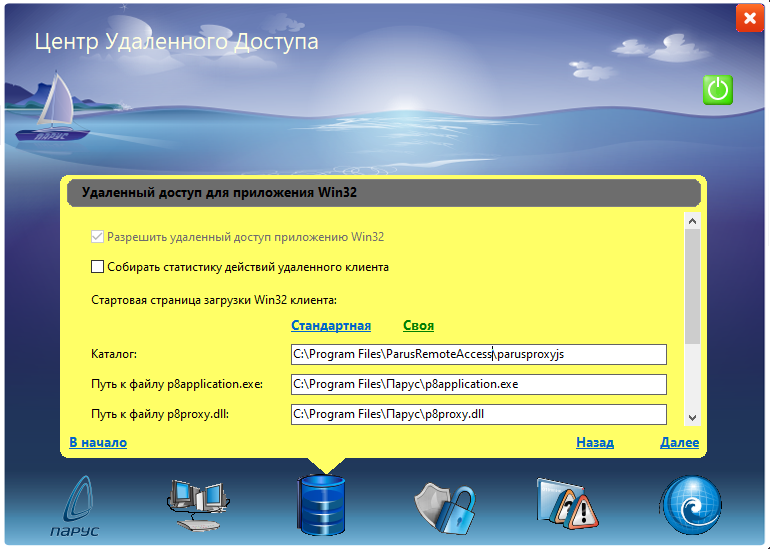This screenshot has height=549, width=770.
Task: Click the Стартовая страница загрузки Win32 клиента text
Action: [x=214, y=300]
